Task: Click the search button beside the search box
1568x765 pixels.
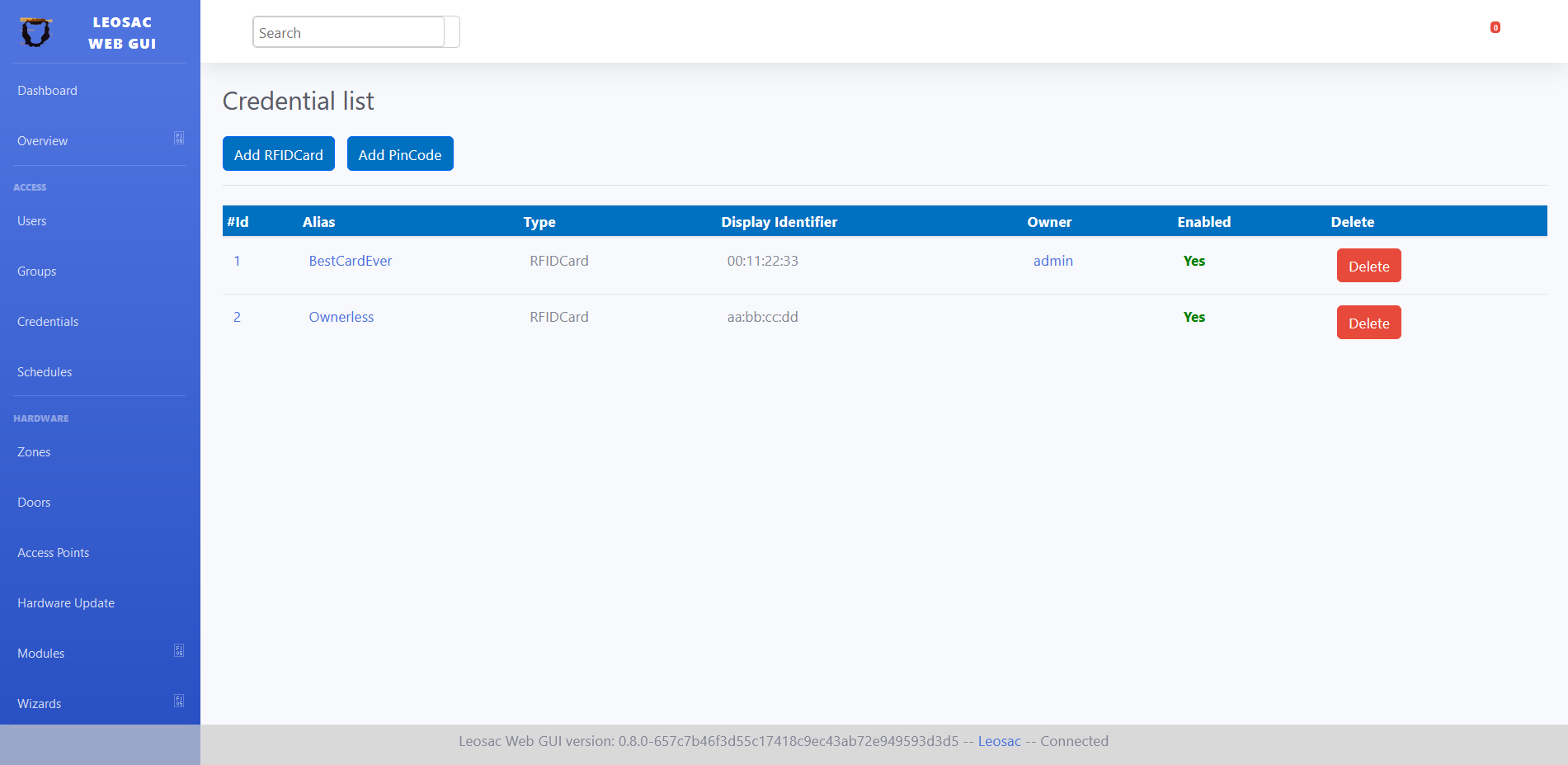Action: (x=452, y=31)
